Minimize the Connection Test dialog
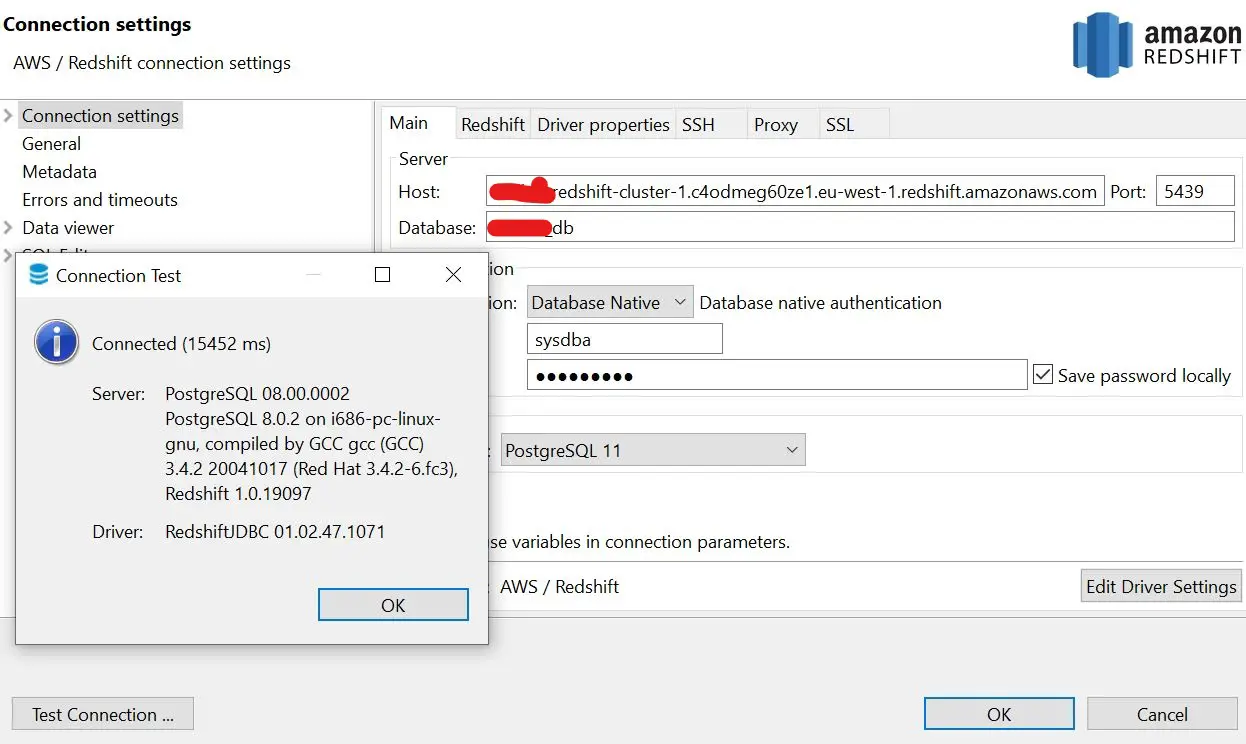Image resolution: width=1246 pixels, height=744 pixels. click(314, 274)
